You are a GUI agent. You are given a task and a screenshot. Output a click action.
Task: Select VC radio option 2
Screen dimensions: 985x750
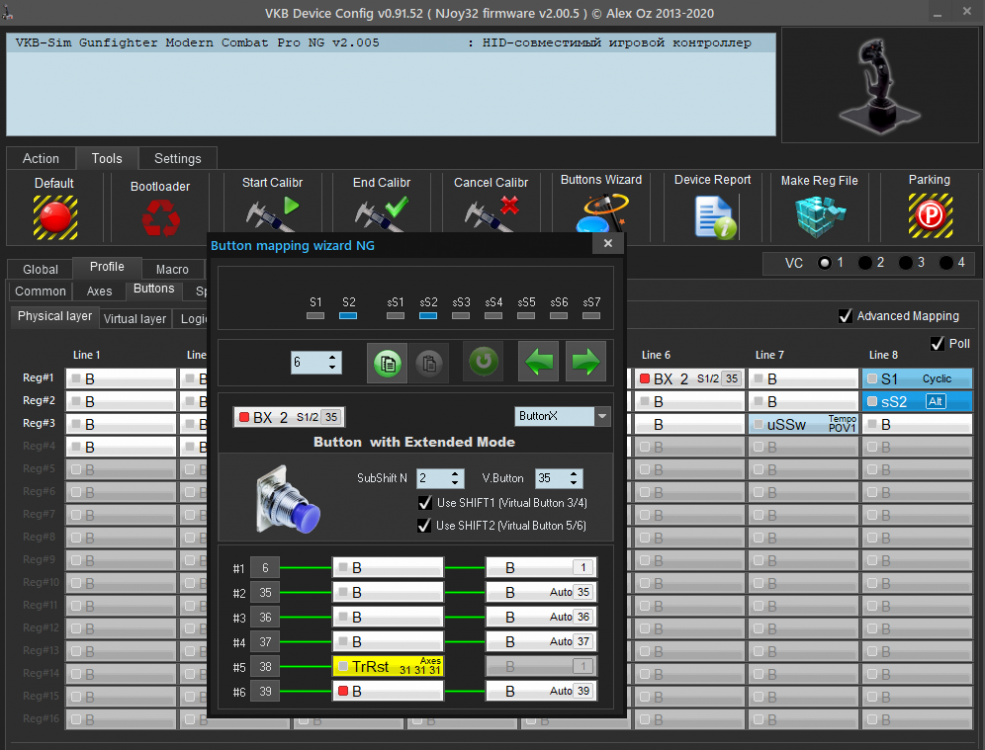865,263
